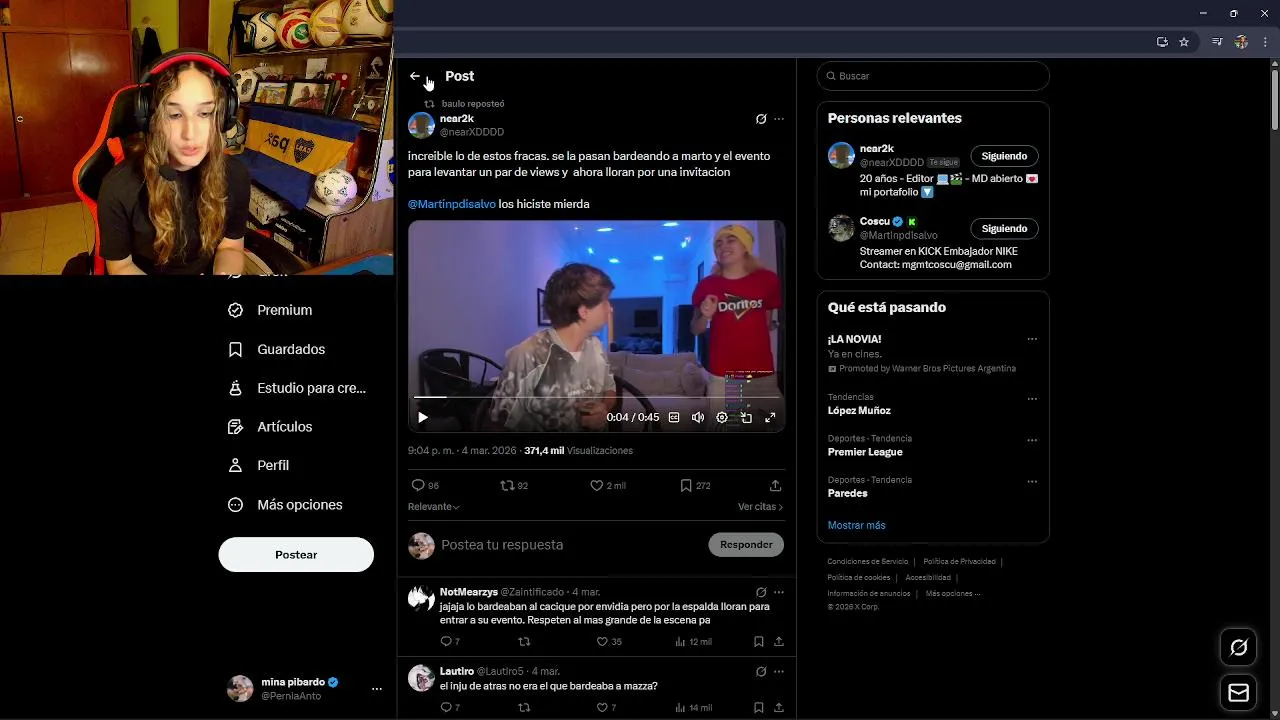Bookmark Lautiro comment
The height and width of the screenshot is (720, 1280).
(759, 708)
